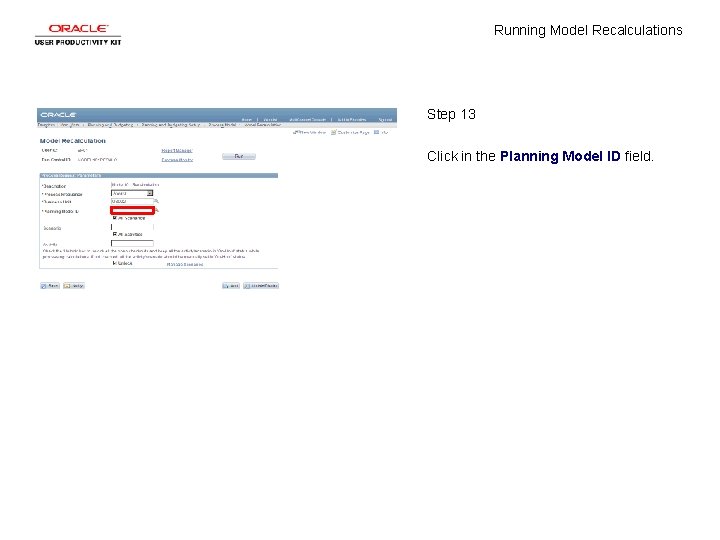Click the Notify button
Image resolution: width=720 pixels, height=540 pixels.
pyautogui.click(x=74, y=286)
